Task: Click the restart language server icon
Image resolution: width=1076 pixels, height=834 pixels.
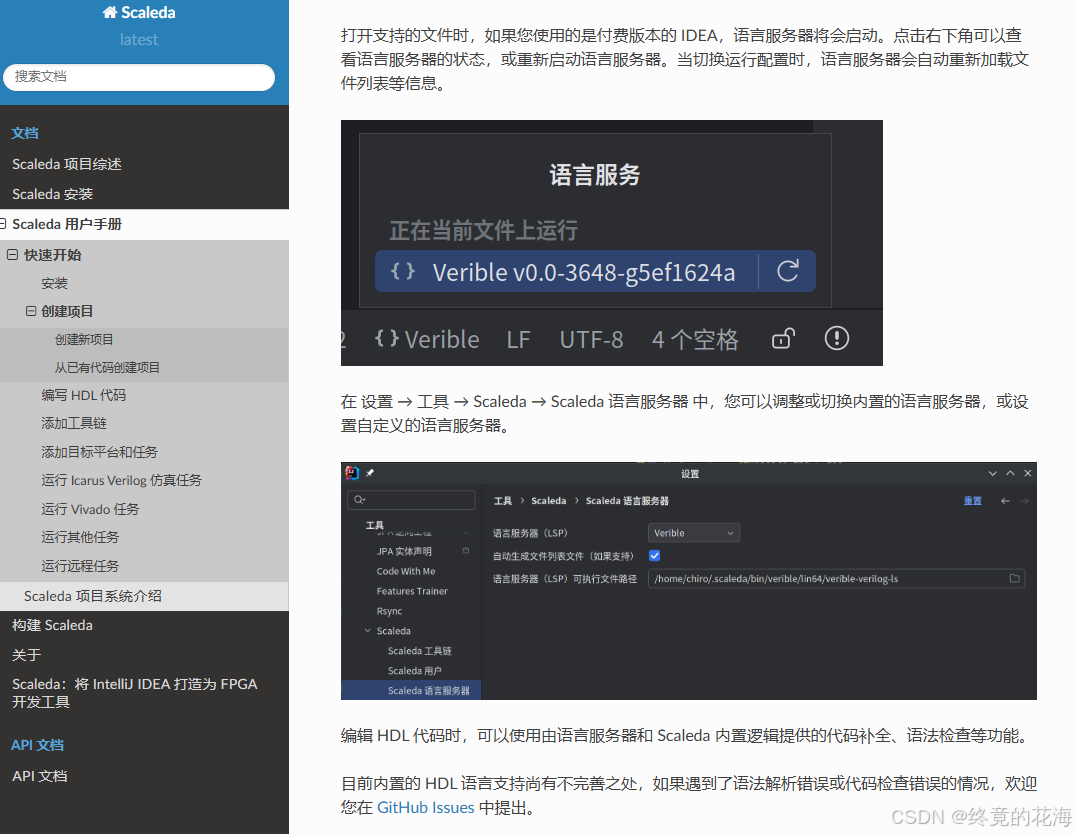Action: tap(788, 271)
